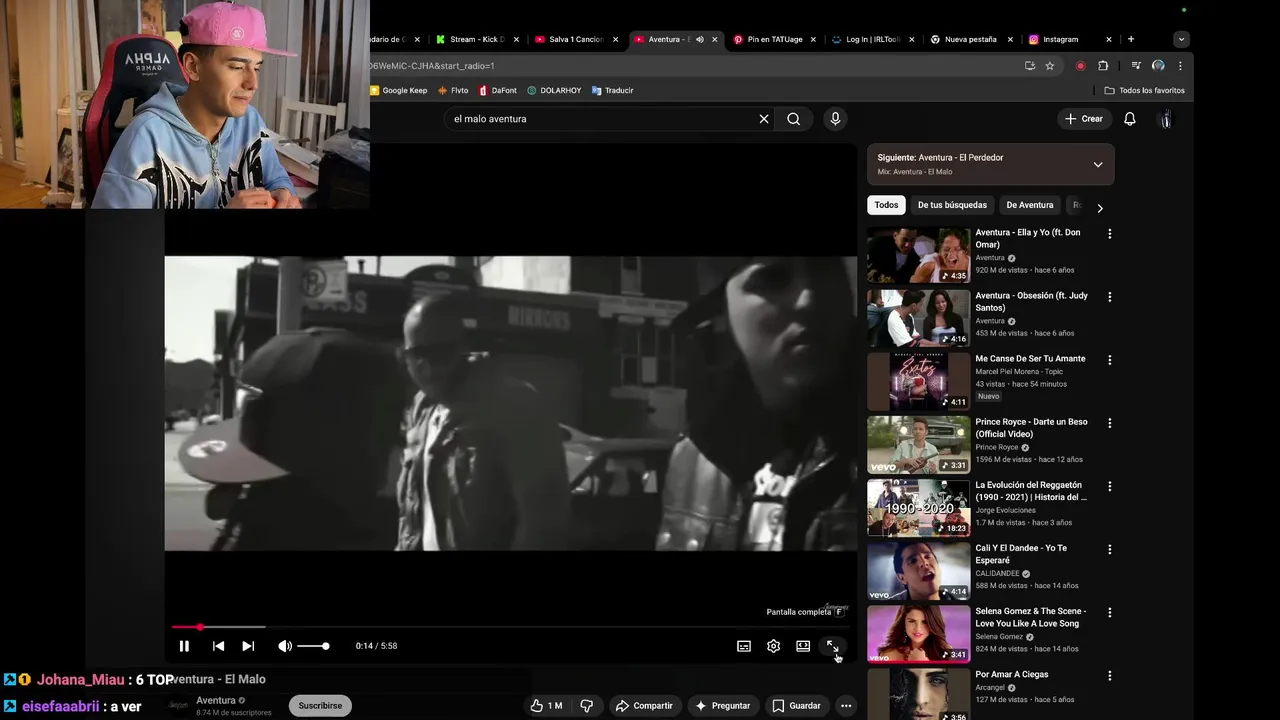Select the Todos filter chip
Image resolution: width=1280 pixels, height=720 pixels.
886,205
